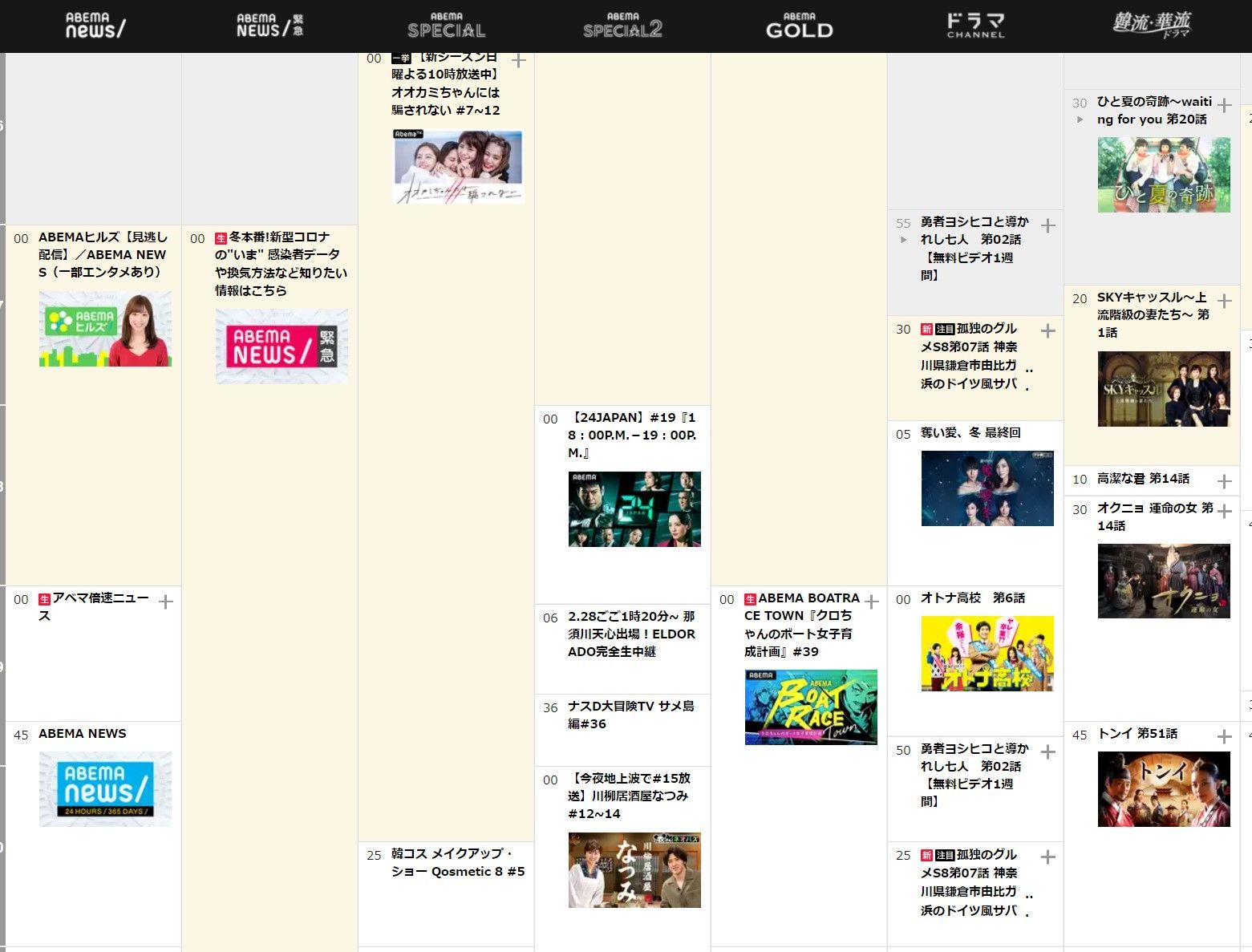The height and width of the screenshot is (952, 1252).
Task: Add 孤独のグルメ 30-minute slot plus icon
Action: pos(1047,330)
